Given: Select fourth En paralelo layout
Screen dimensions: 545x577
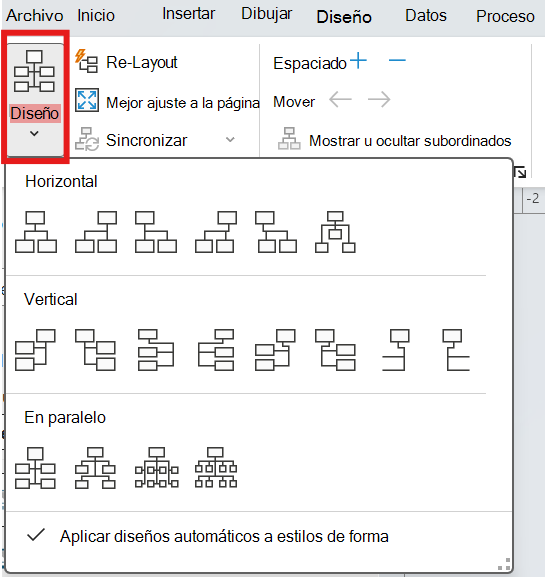Looking at the screenshot, I should (216, 468).
